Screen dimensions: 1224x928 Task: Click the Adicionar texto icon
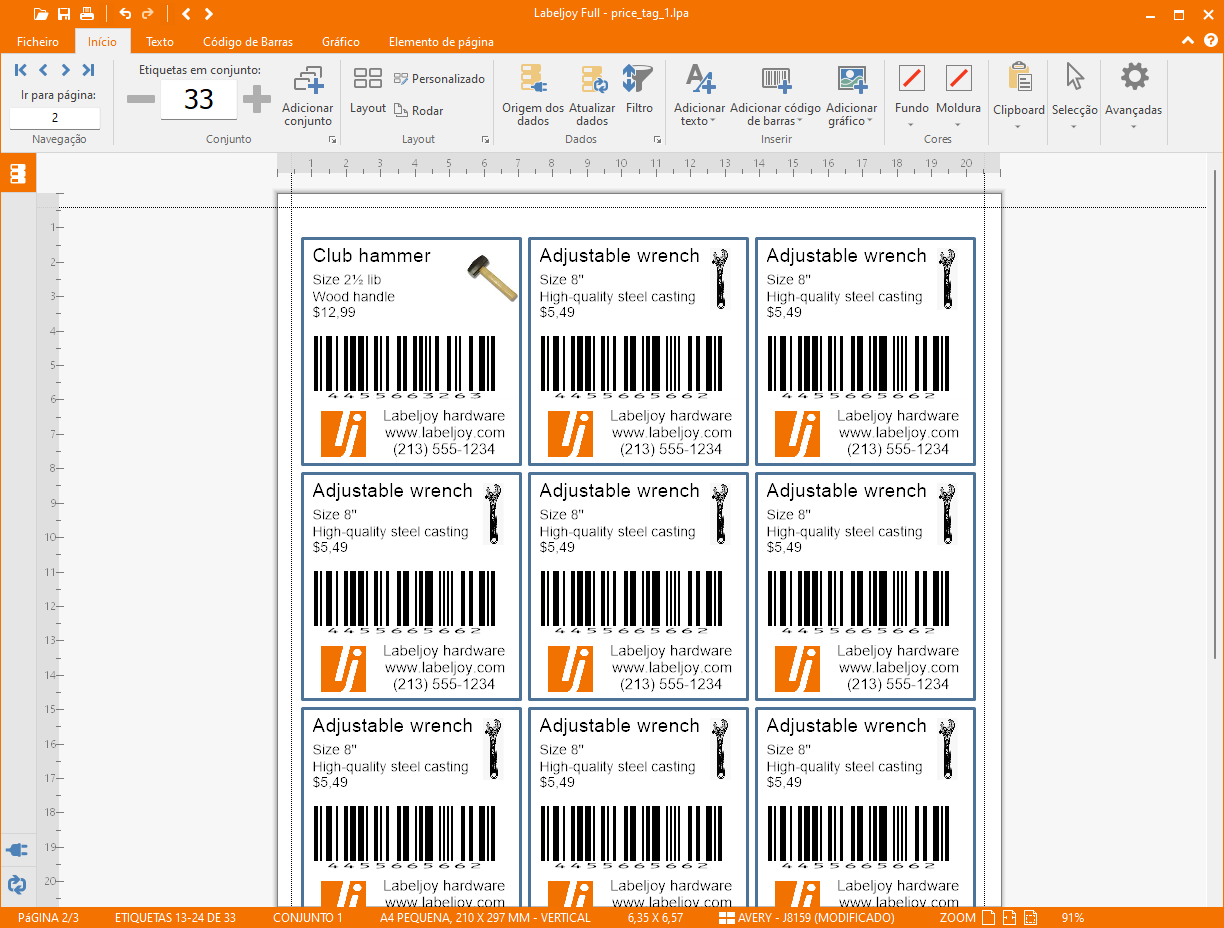click(700, 80)
